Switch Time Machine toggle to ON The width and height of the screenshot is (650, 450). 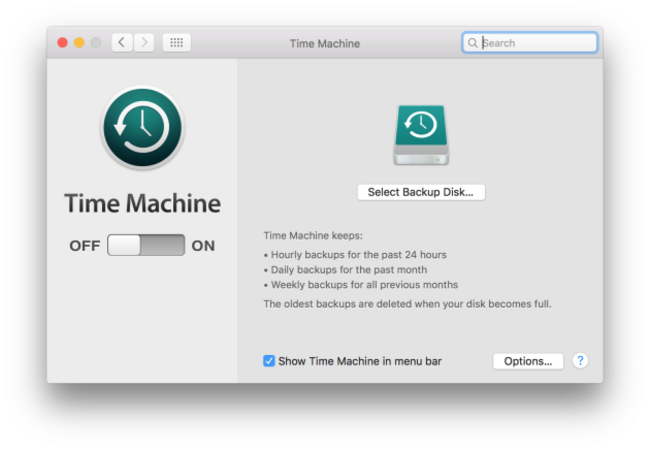click(x=146, y=245)
